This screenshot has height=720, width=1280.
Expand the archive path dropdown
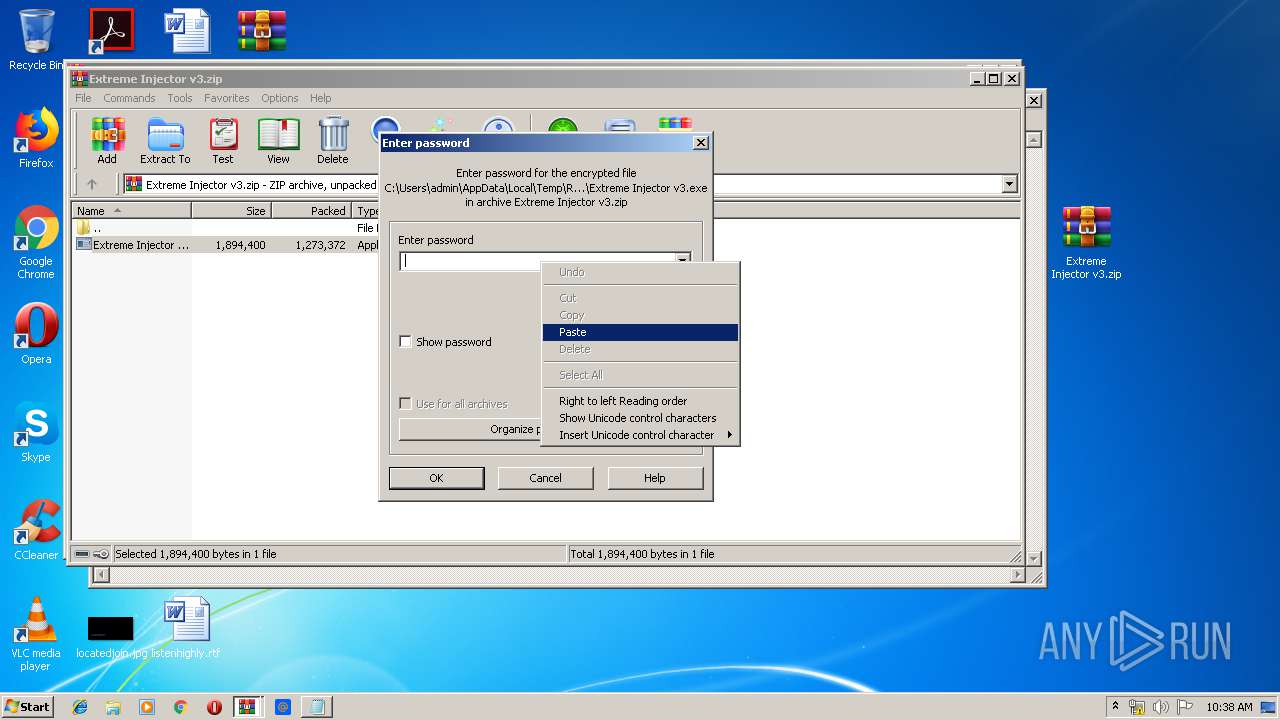[x=1009, y=184]
